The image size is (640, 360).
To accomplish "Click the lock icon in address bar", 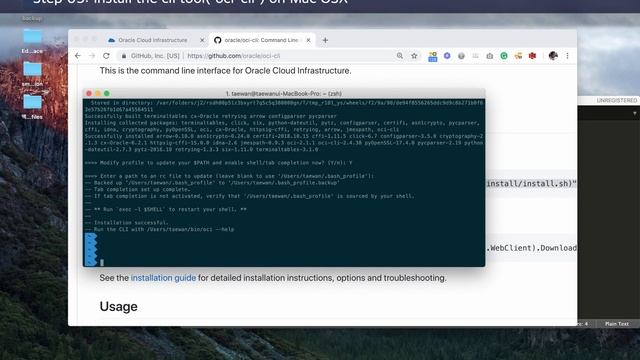I will point(124,56).
